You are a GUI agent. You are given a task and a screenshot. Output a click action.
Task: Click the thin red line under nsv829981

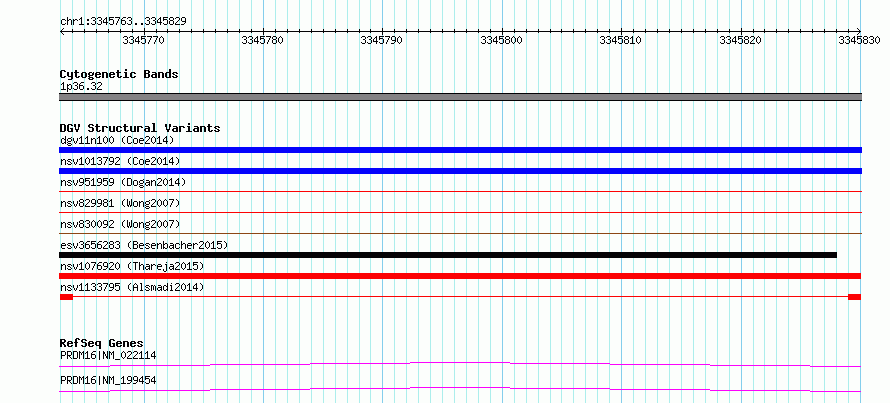tap(461, 213)
